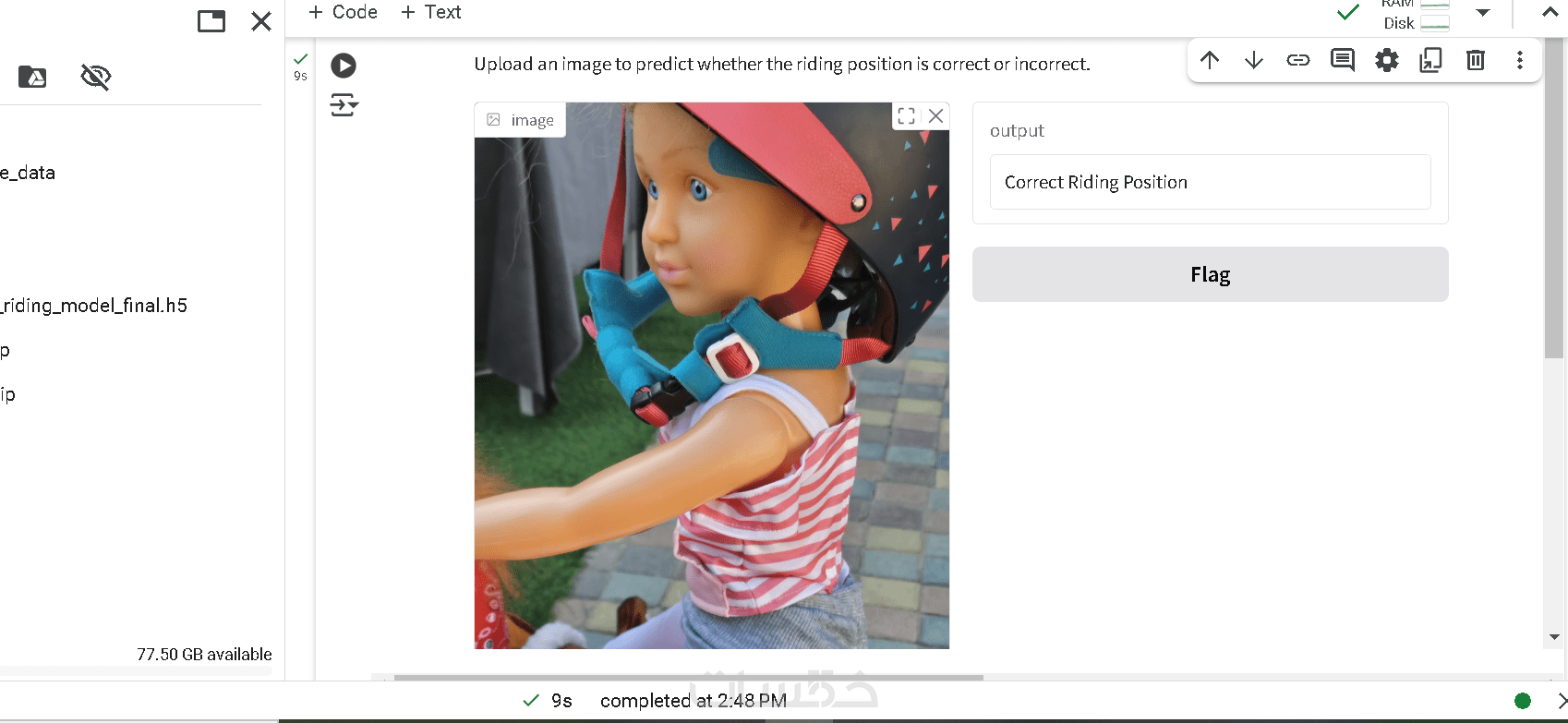The height and width of the screenshot is (723, 1568).
Task: Run the code cell
Action: (344, 66)
